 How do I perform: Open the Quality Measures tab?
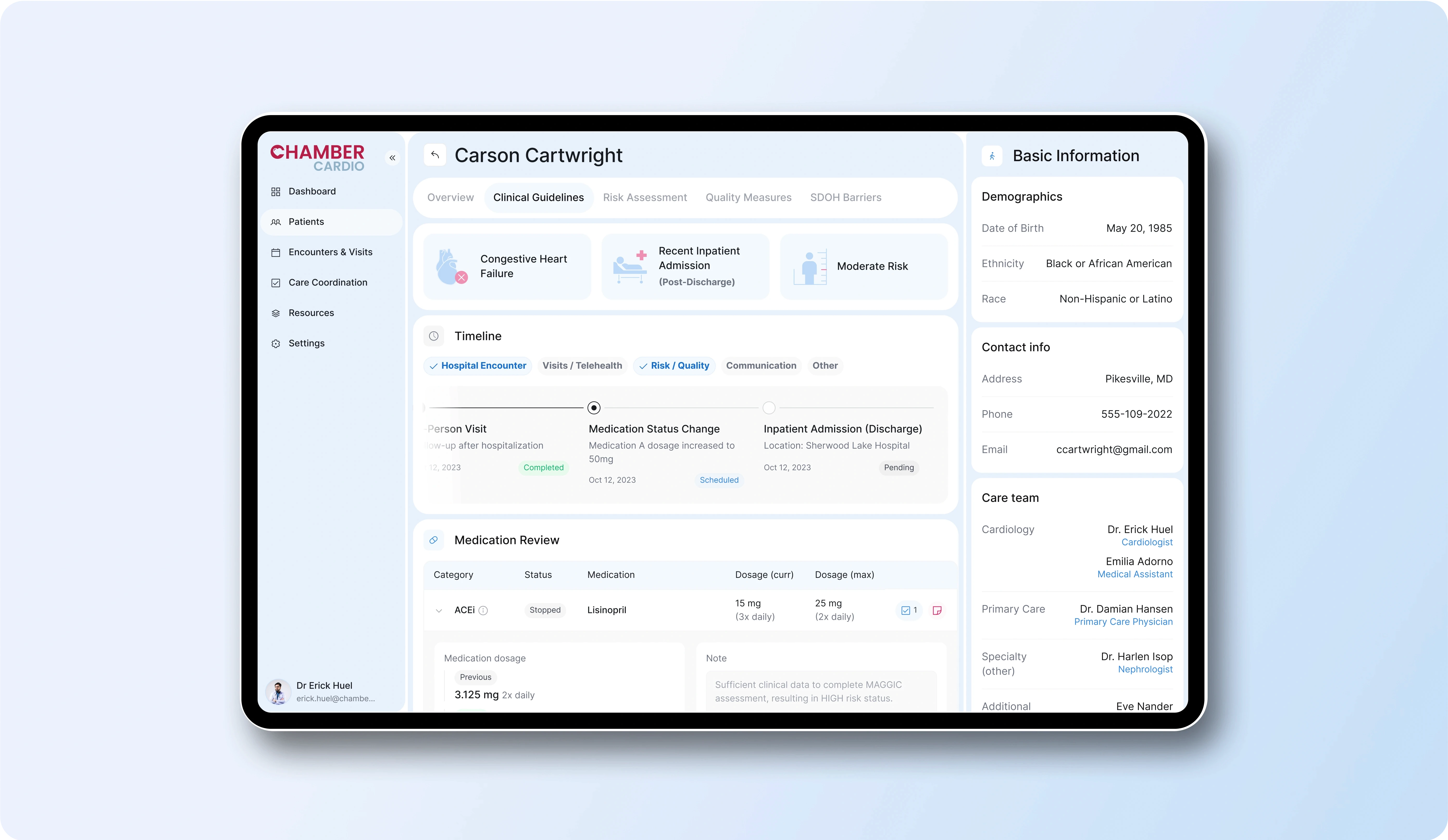click(748, 197)
